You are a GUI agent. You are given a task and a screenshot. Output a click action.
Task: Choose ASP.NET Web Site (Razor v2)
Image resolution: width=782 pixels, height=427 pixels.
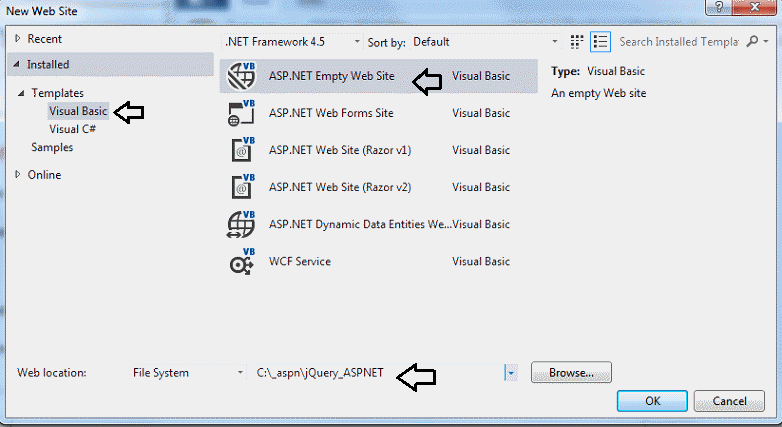pyautogui.click(x=379, y=187)
